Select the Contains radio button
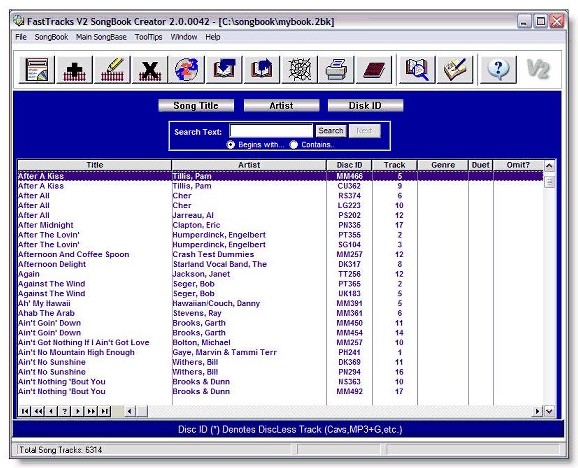 293,145
